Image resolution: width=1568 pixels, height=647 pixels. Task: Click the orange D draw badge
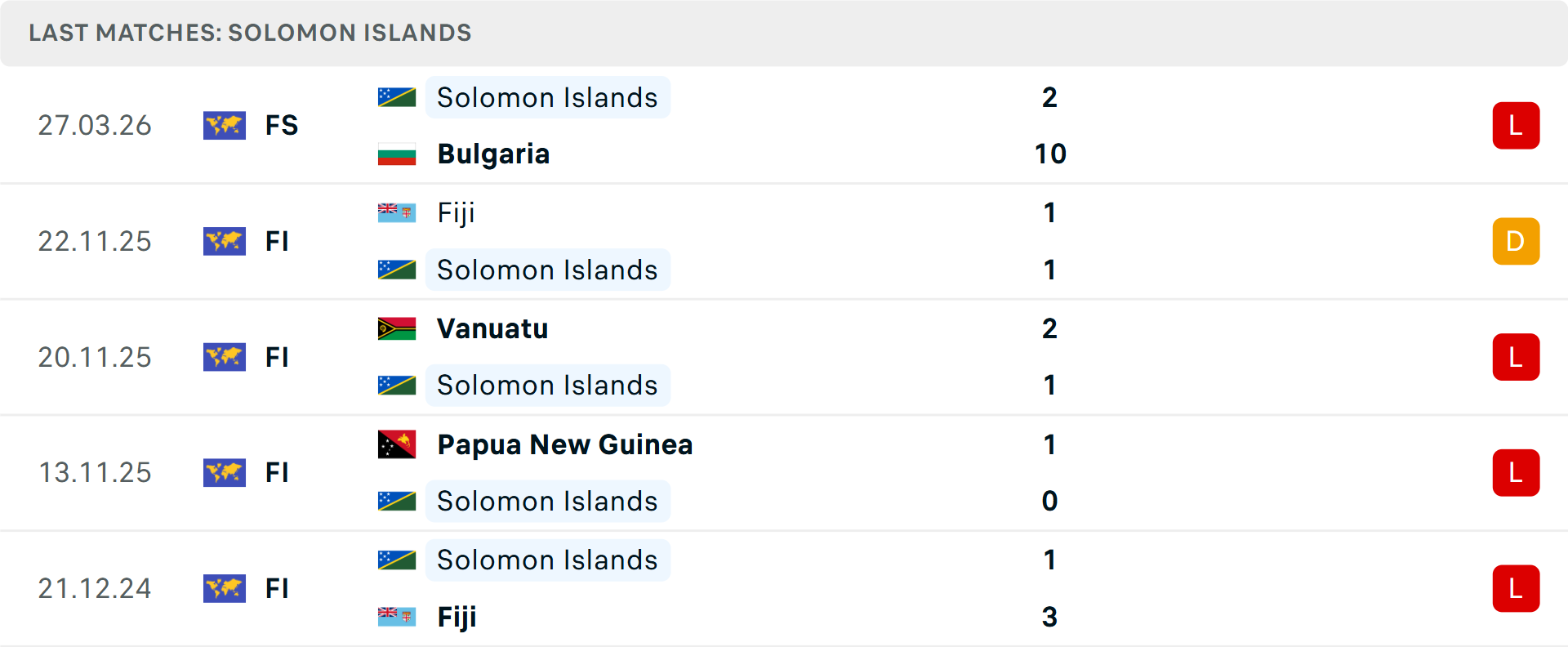[1516, 242]
